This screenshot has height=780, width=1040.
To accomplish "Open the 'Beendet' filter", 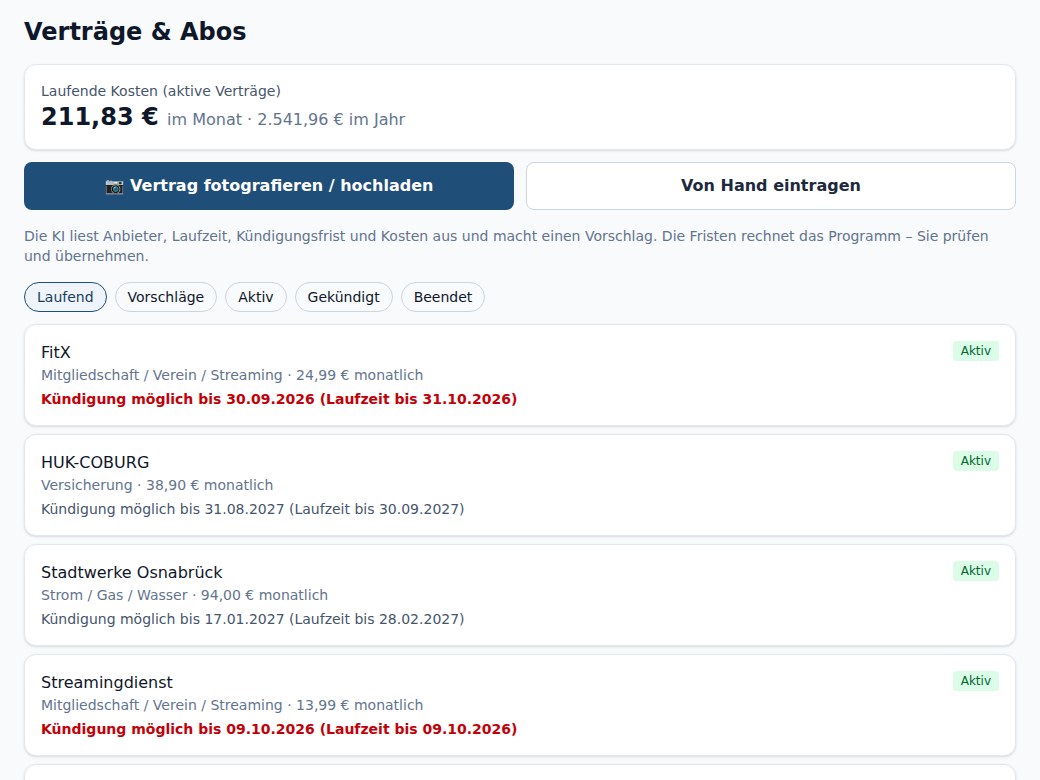I will (x=443, y=297).
